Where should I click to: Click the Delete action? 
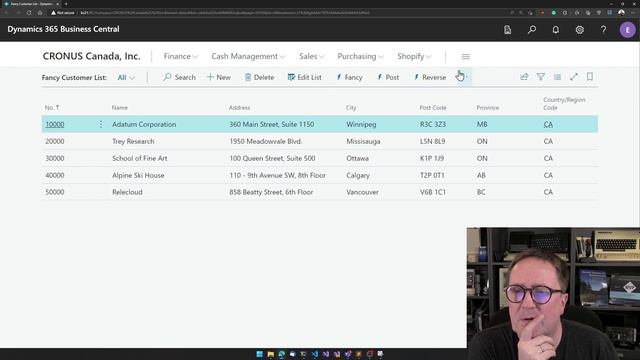pos(259,77)
